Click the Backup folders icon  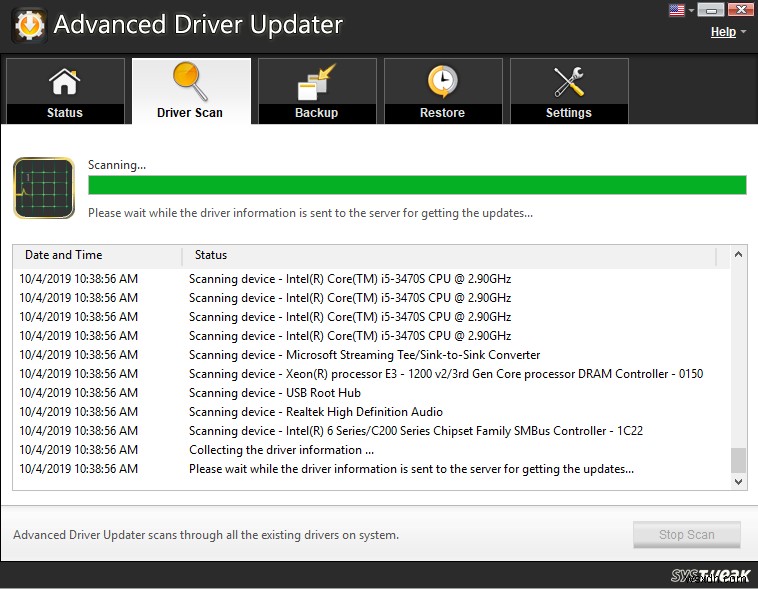coord(317,82)
